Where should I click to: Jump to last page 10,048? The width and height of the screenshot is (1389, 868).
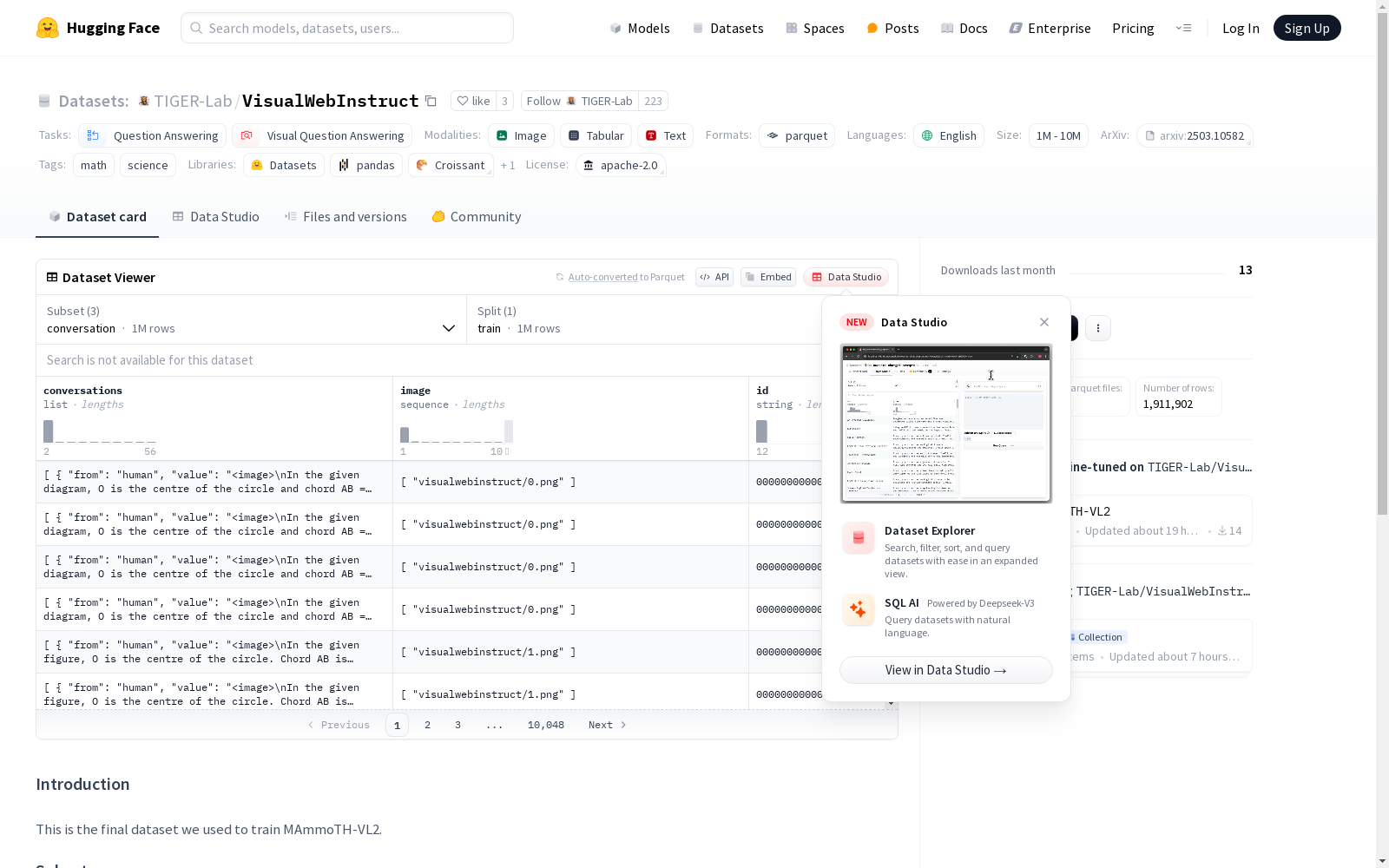point(546,725)
